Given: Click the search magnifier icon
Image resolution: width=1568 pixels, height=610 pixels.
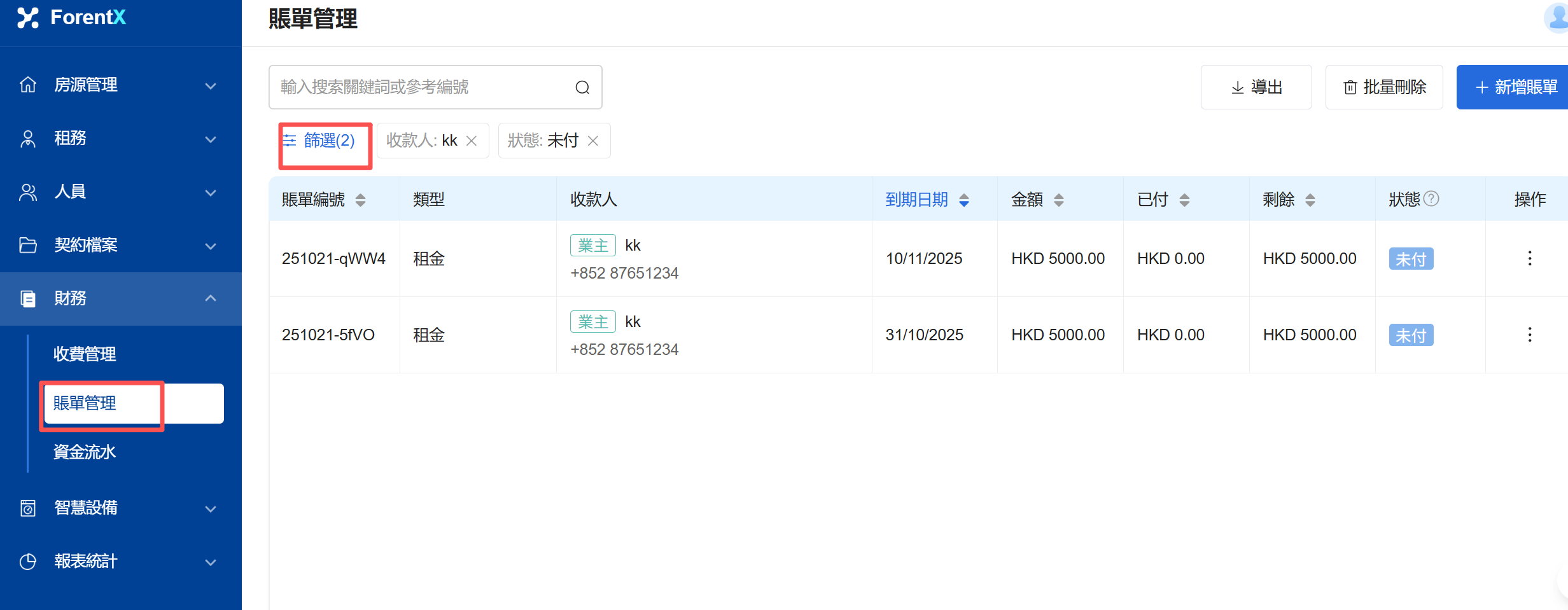Looking at the screenshot, I should tap(582, 88).
